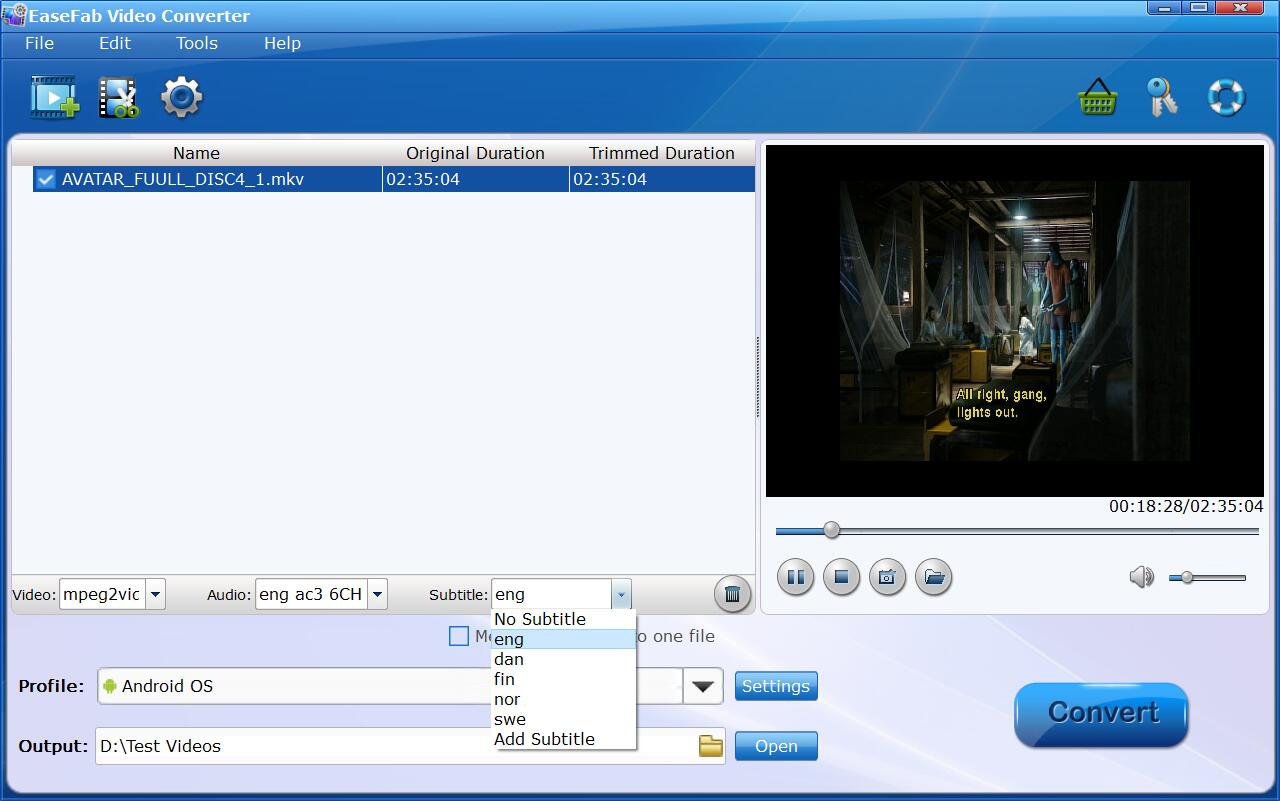
Task: Expand the Profile dropdown arrow
Action: tap(703, 686)
